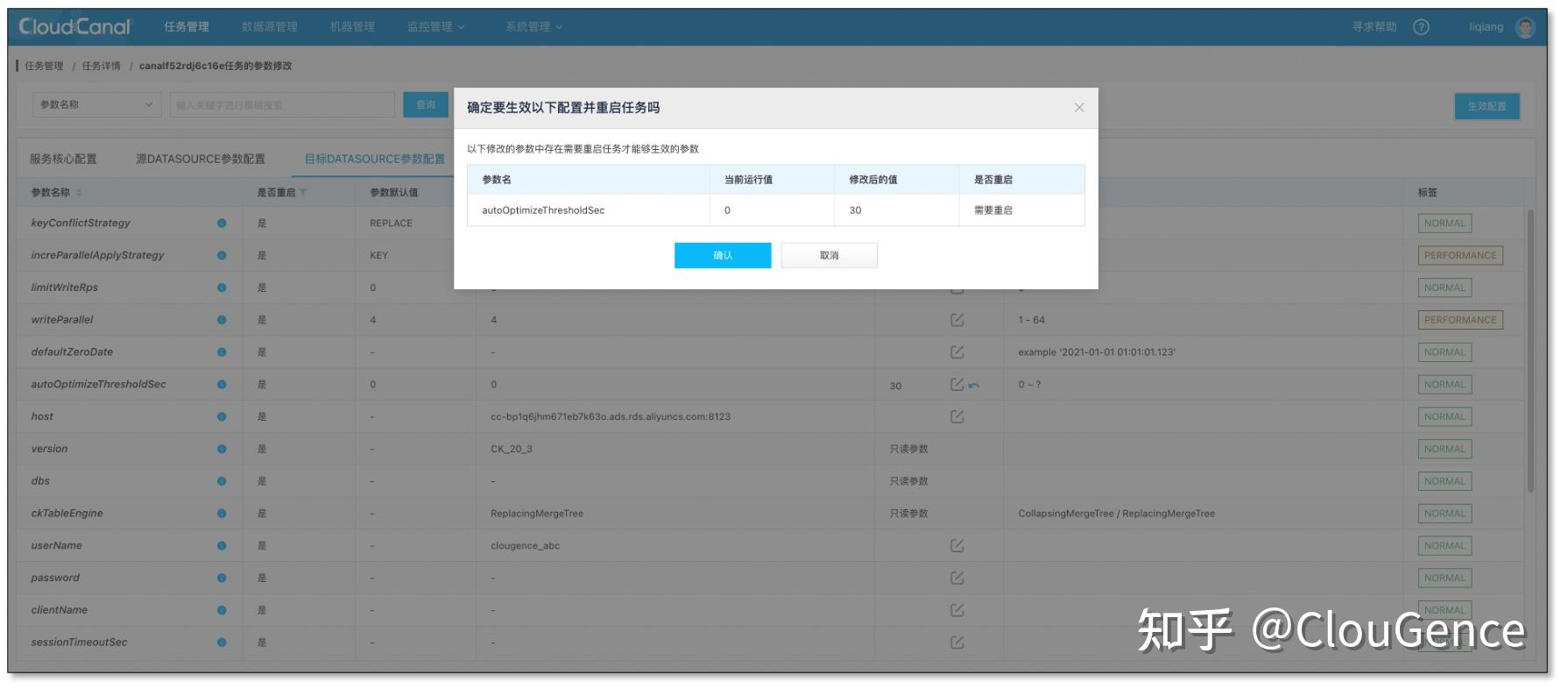Switch to 服务核心配置 tab

click(x=63, y=159)
